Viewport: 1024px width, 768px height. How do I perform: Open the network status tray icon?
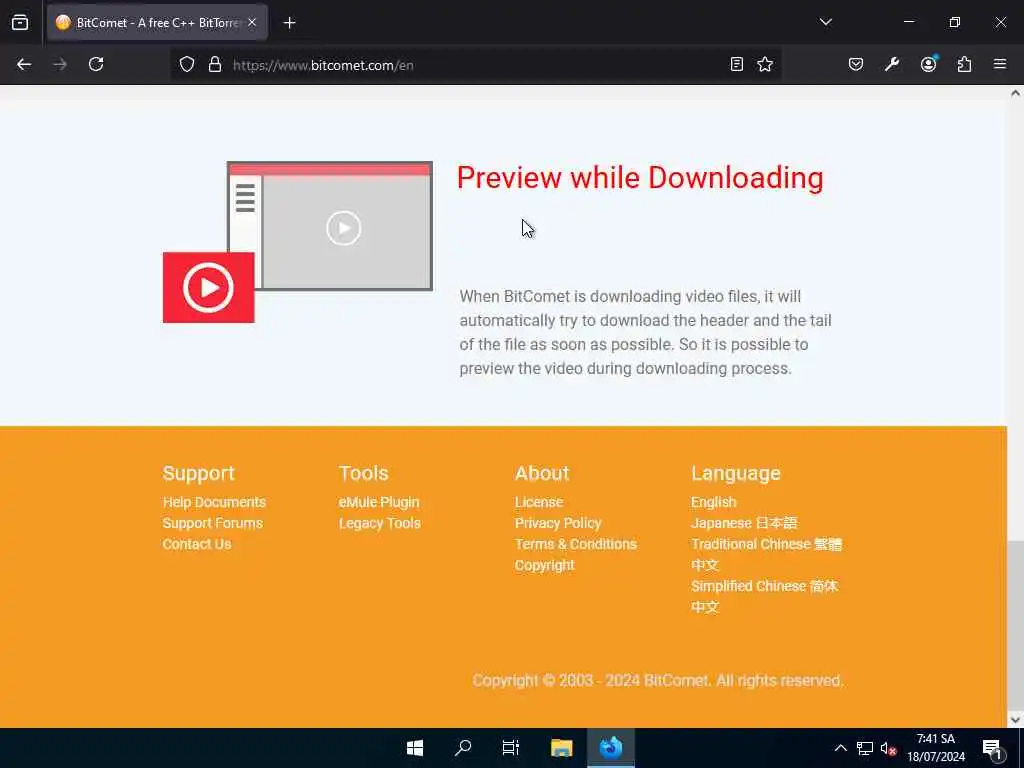pos(865,748)
